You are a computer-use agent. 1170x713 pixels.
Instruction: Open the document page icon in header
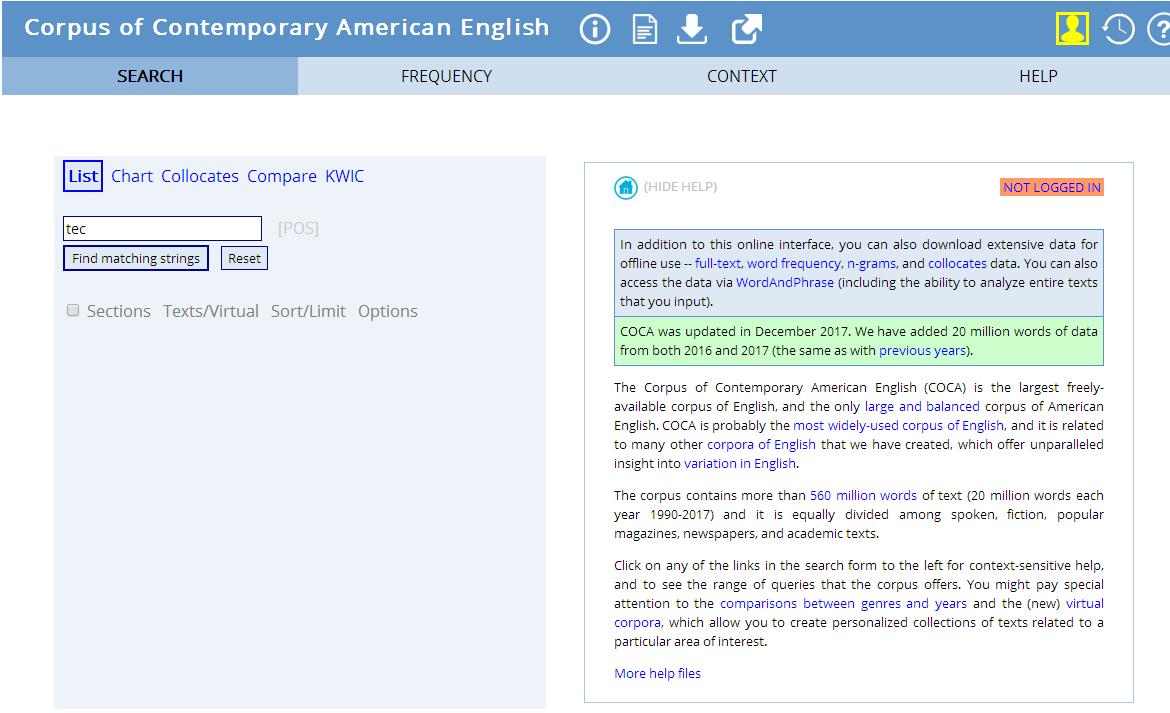645,30
